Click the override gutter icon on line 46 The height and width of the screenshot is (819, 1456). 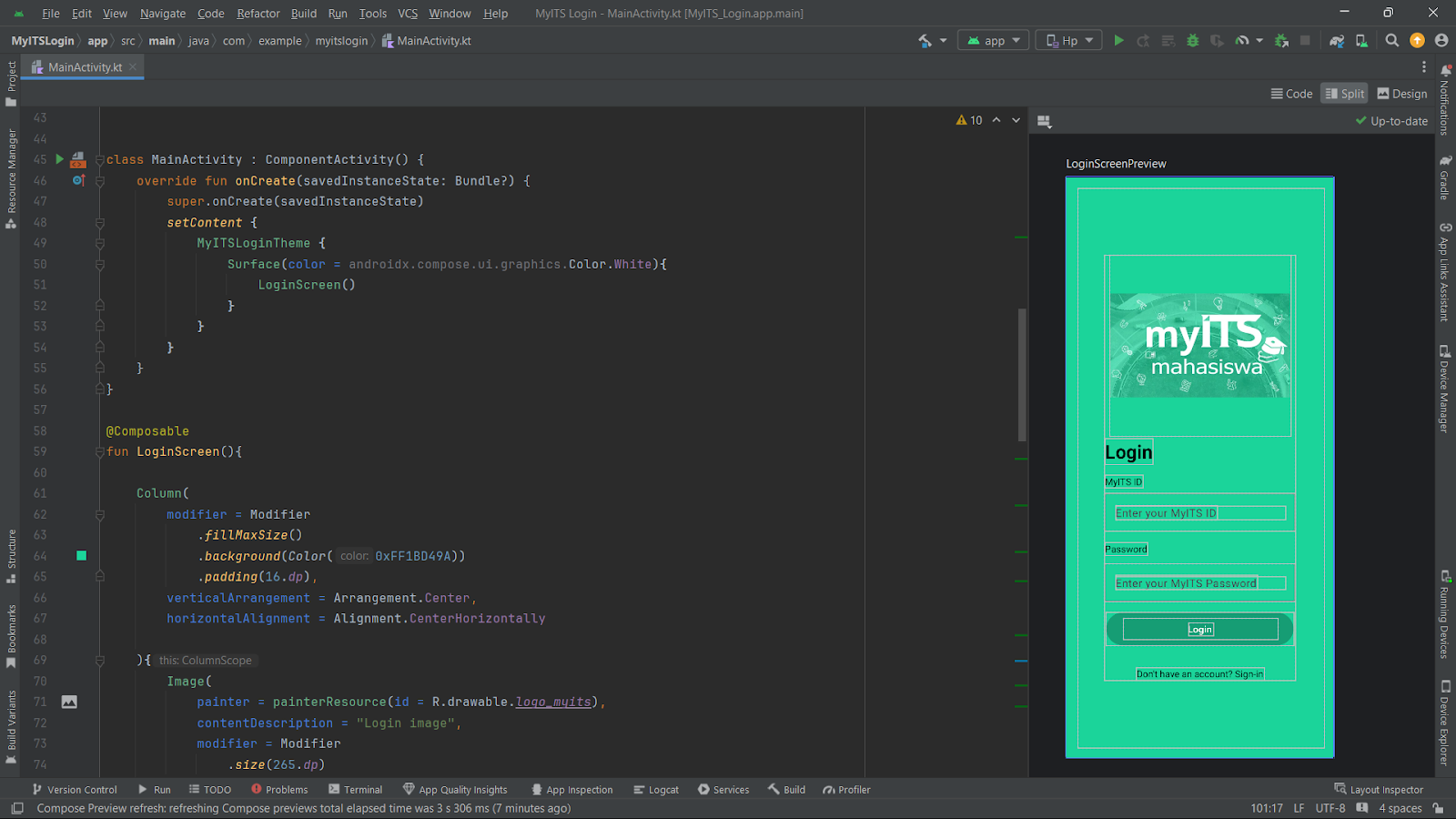pyautogui.click(x=78, y=180)
